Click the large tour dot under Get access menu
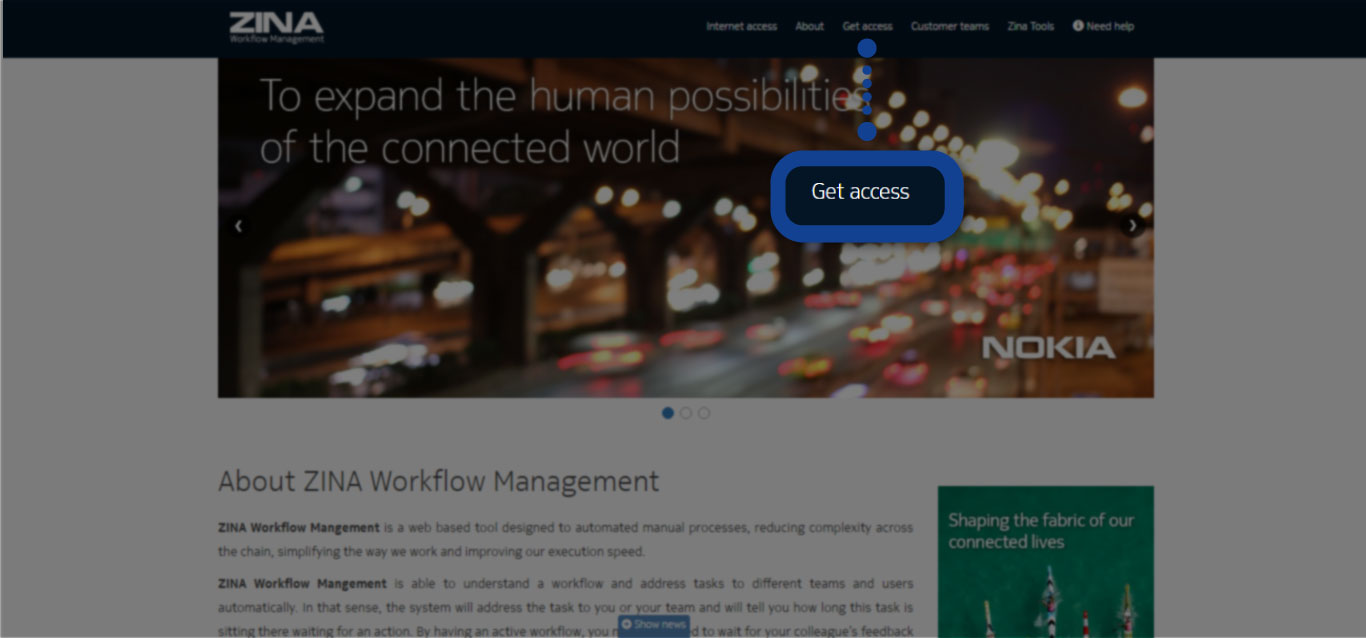1366x638 pixels. click(x=867, y=48)
